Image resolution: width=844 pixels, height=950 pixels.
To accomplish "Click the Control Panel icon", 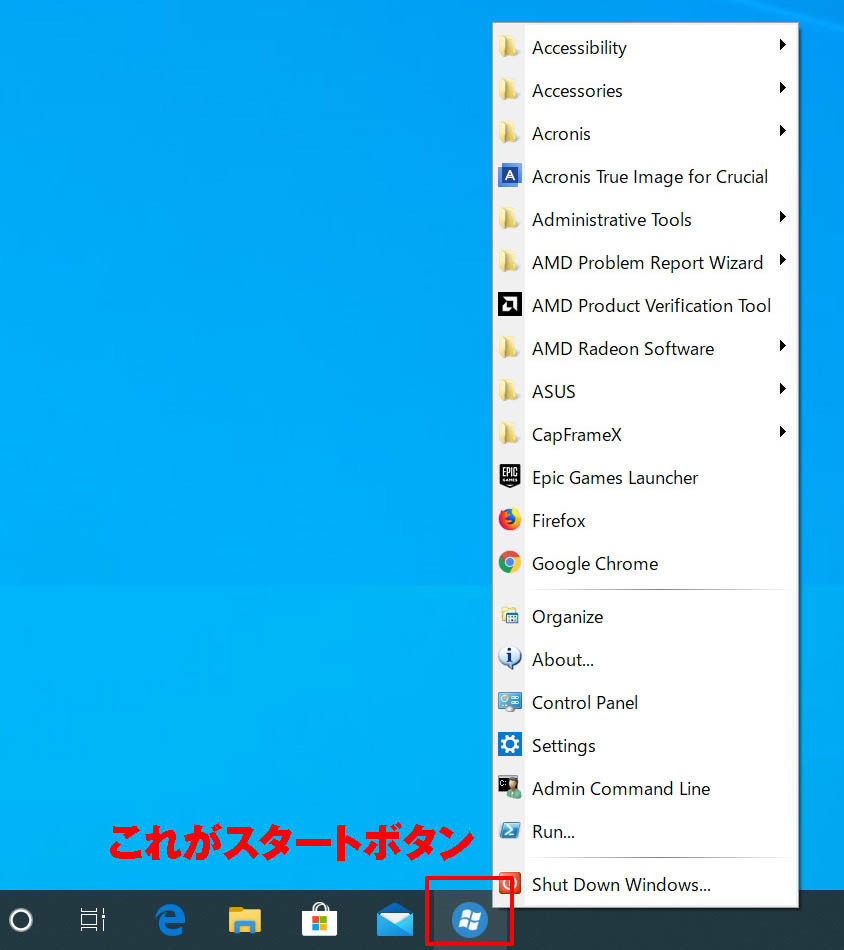I will click(510, 702).
